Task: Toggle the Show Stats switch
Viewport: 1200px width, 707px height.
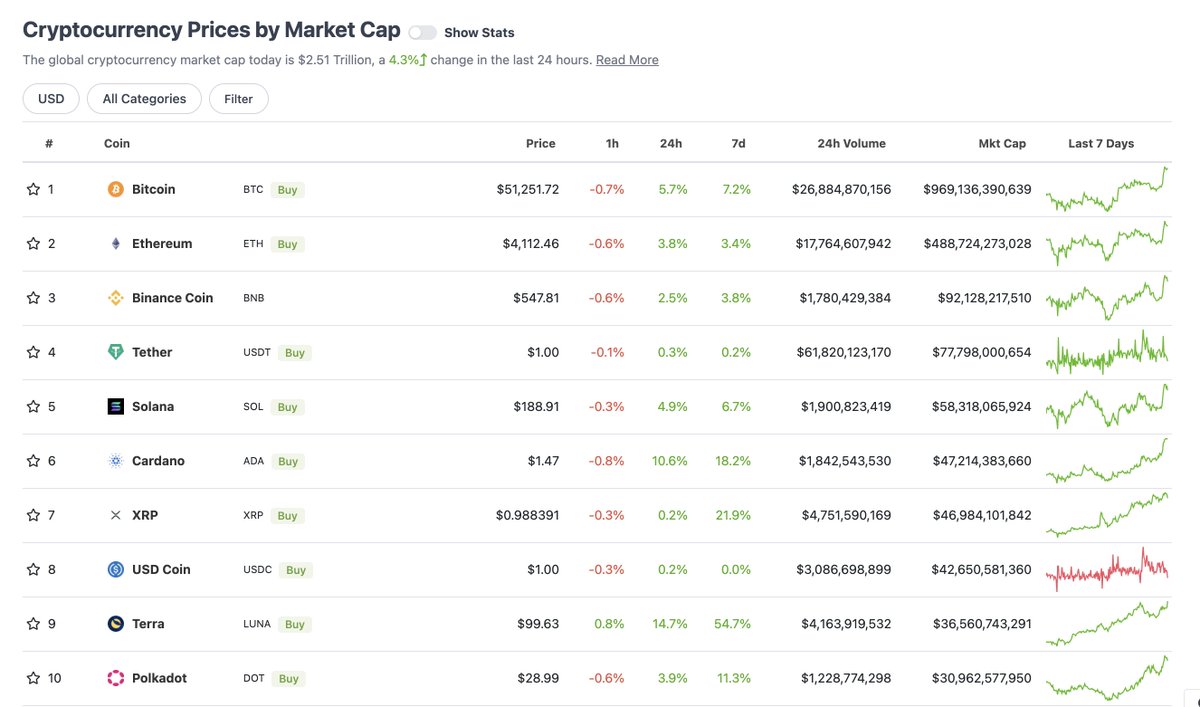Action: [x=422, y=33]
